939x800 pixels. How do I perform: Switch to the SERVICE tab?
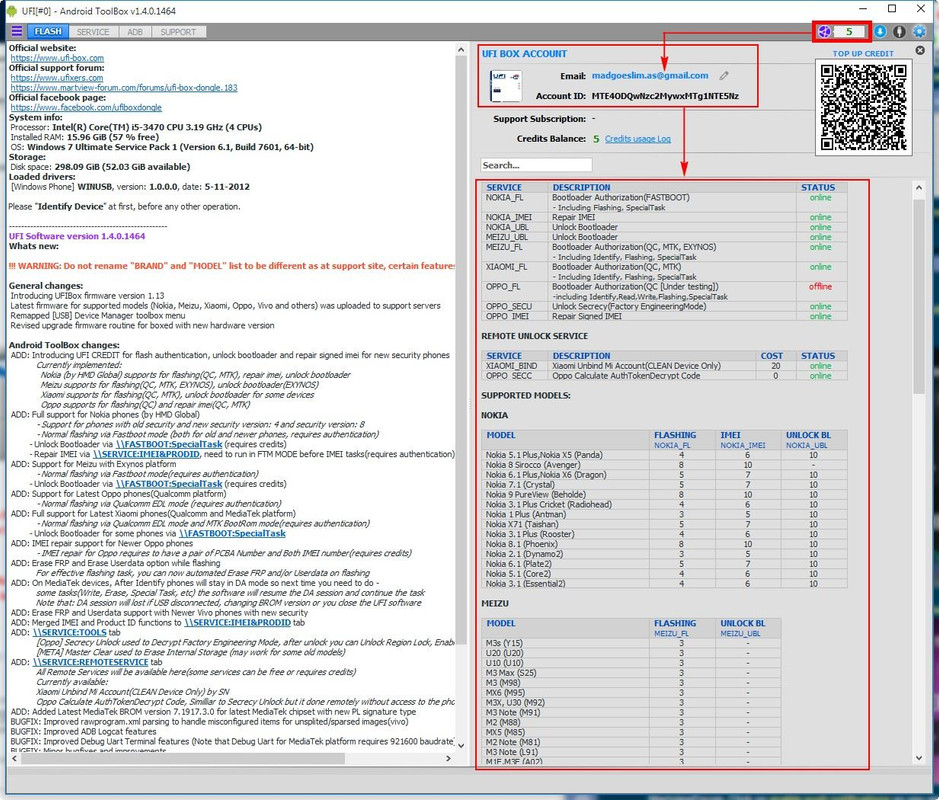[x=93, y=32]
